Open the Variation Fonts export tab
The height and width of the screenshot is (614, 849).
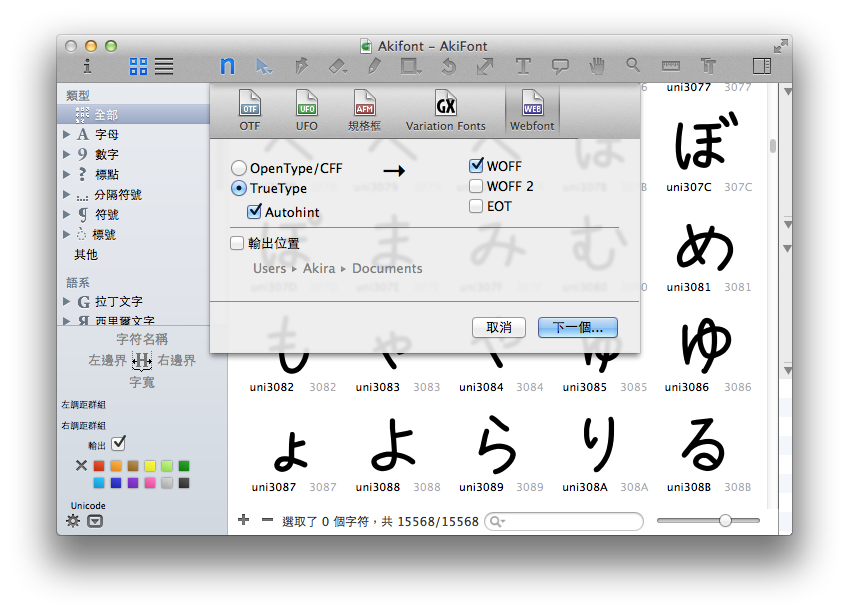(446, 110)
